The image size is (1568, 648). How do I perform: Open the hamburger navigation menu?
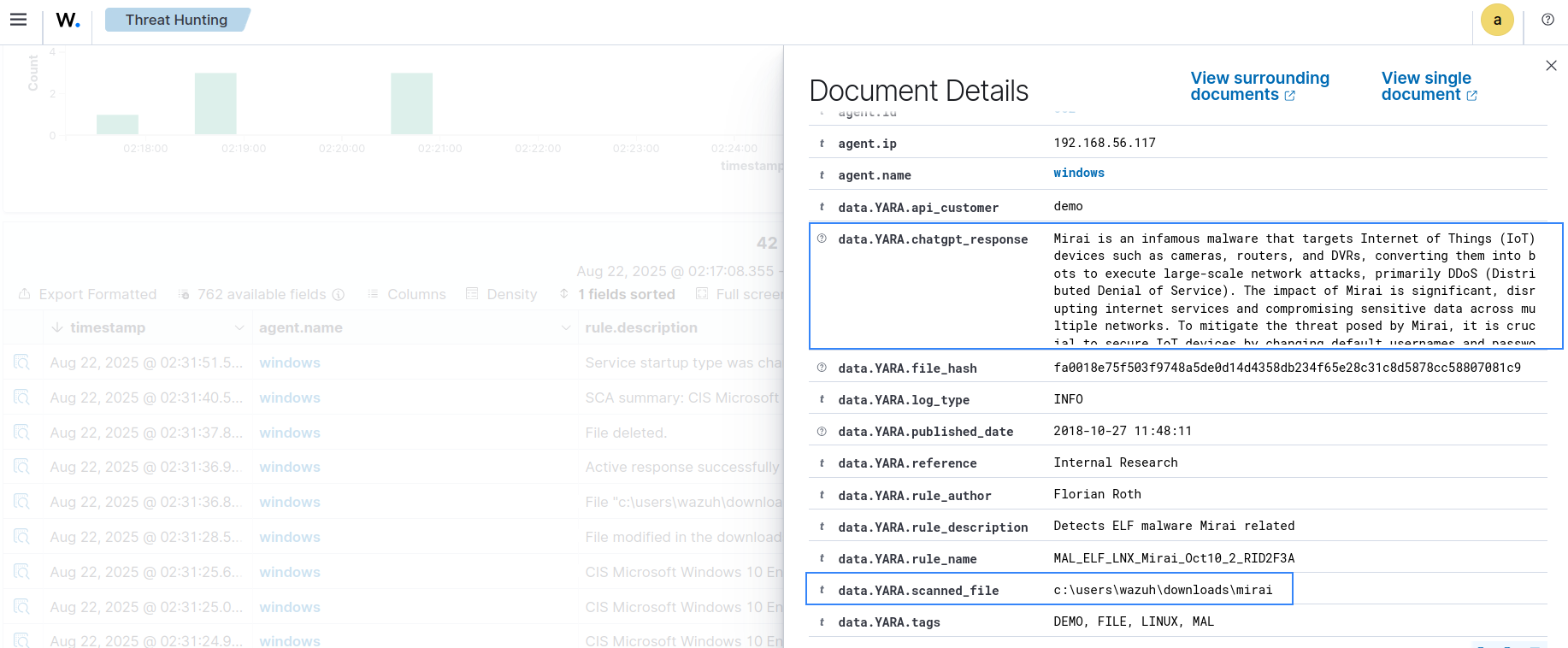pos(18,20)
